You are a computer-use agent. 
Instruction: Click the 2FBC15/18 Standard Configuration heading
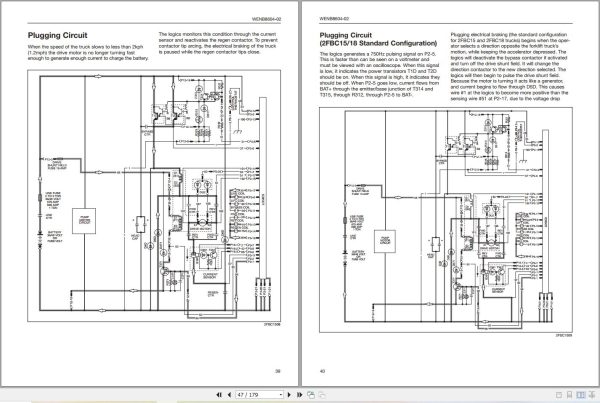pyautogui.click(x=378, y=43)
